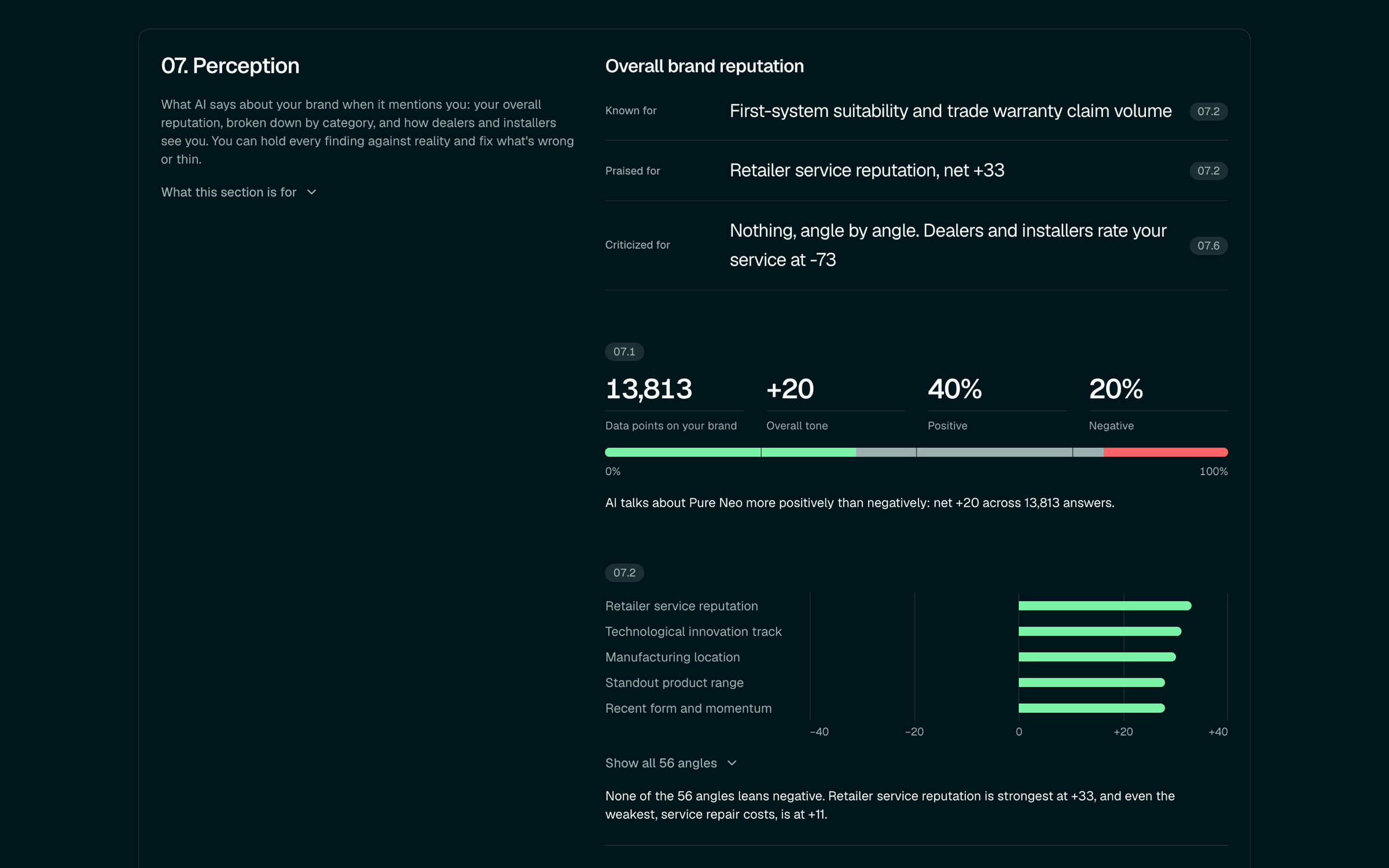Click the '+40' axis tick label
Image resolution: width=1389 pixels, height=868 pixels.
tap(1218, 732)
